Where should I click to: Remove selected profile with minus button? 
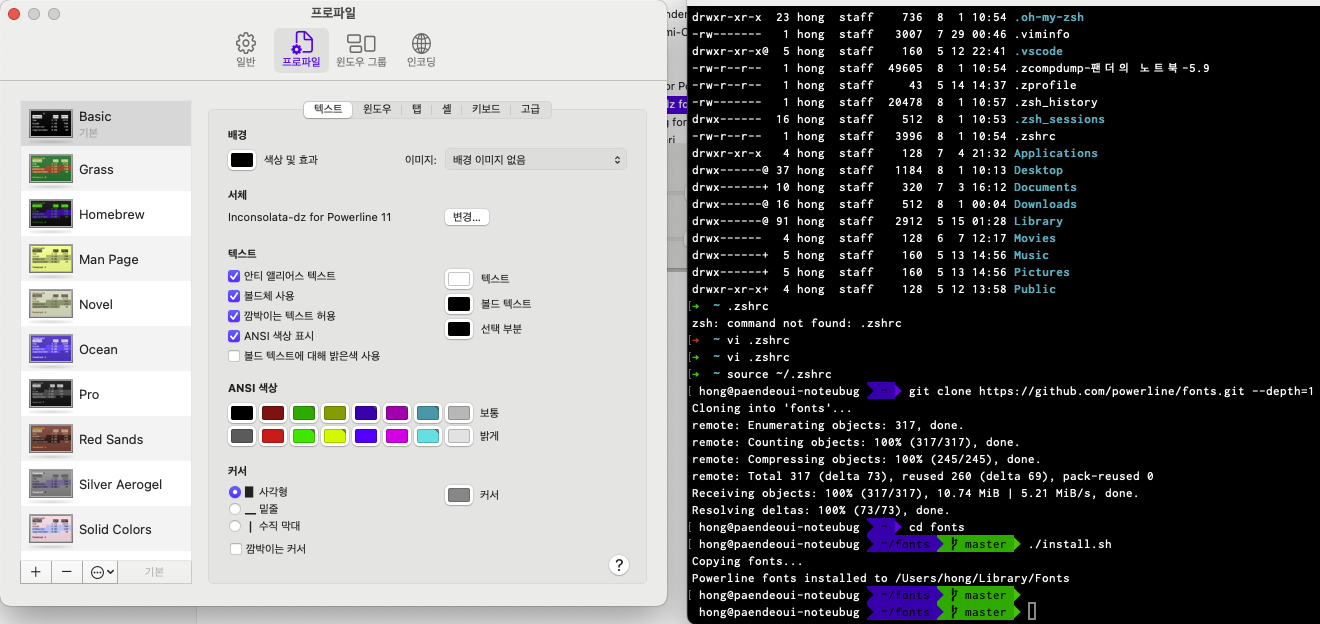(66, 572)
